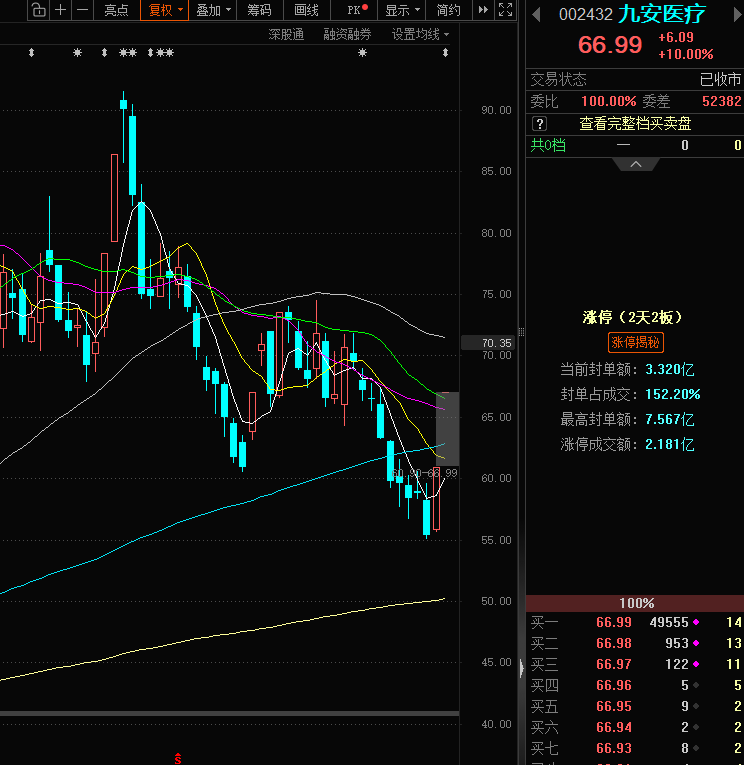Open 显示 display dropdown
This screenshot has height=765, width=744.
[402, 10]
